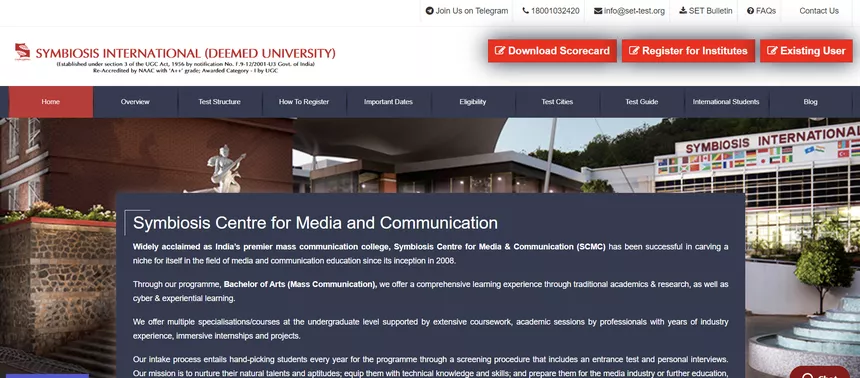Open the Eligibility menu item
Image resolution: width=860 pixels, height=378 pixels.
(x=473, y=102)
